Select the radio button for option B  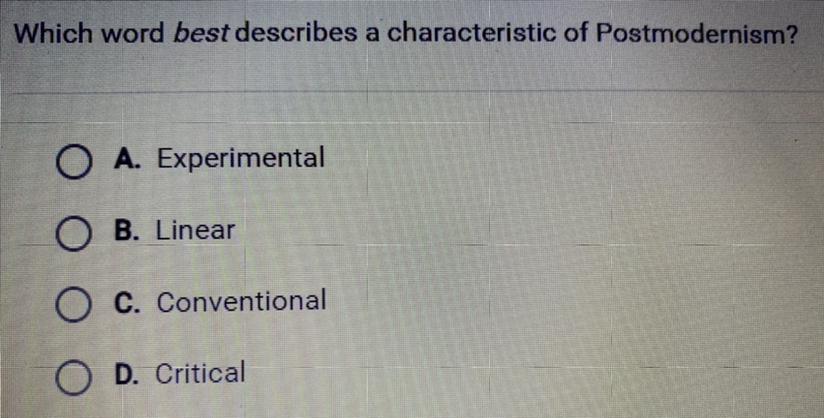click(x=73, y=234)
